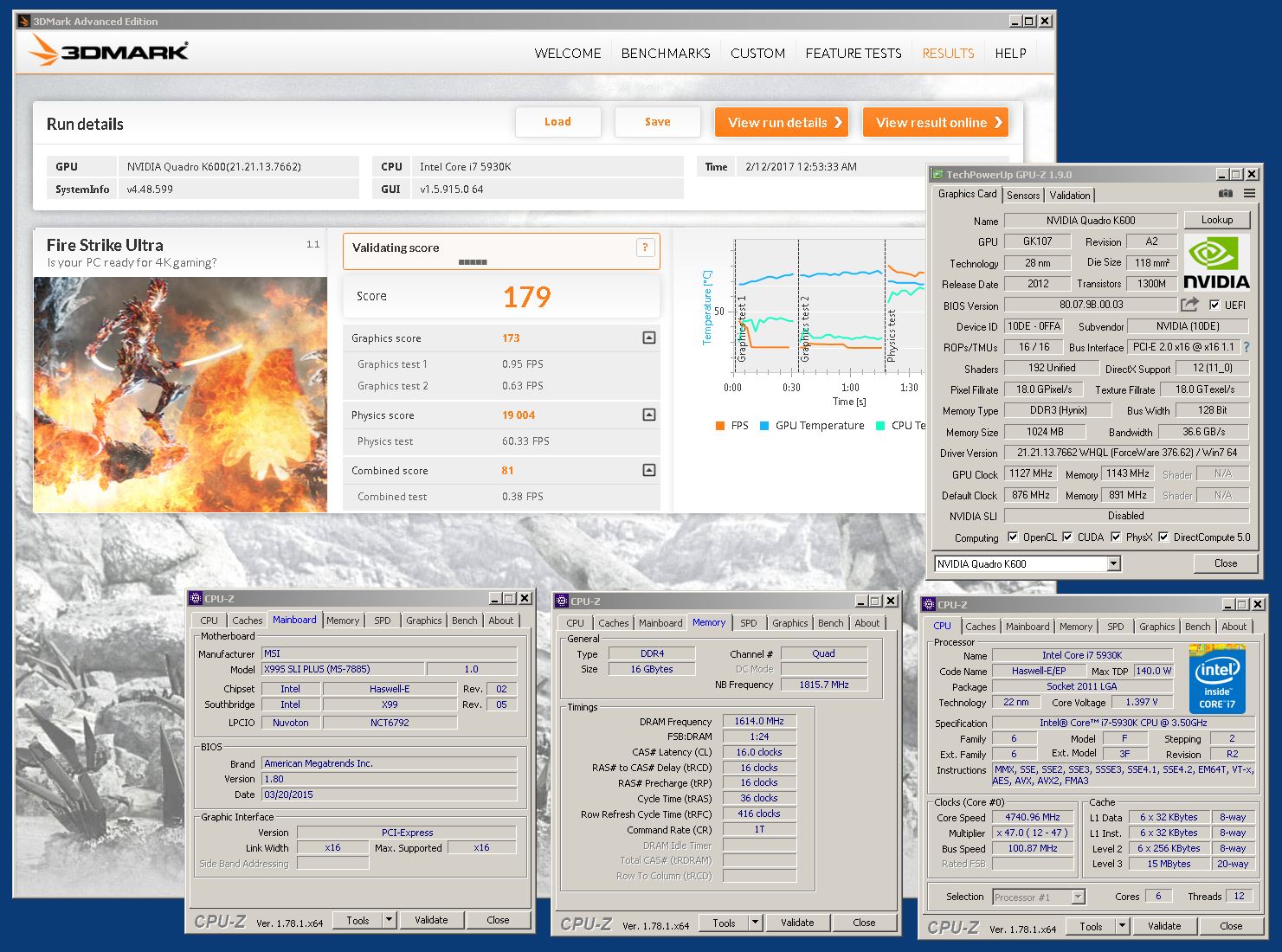Click the Save button in Run details
The height and width of the screenshot is (952, 1282).
tap(658, 122)
